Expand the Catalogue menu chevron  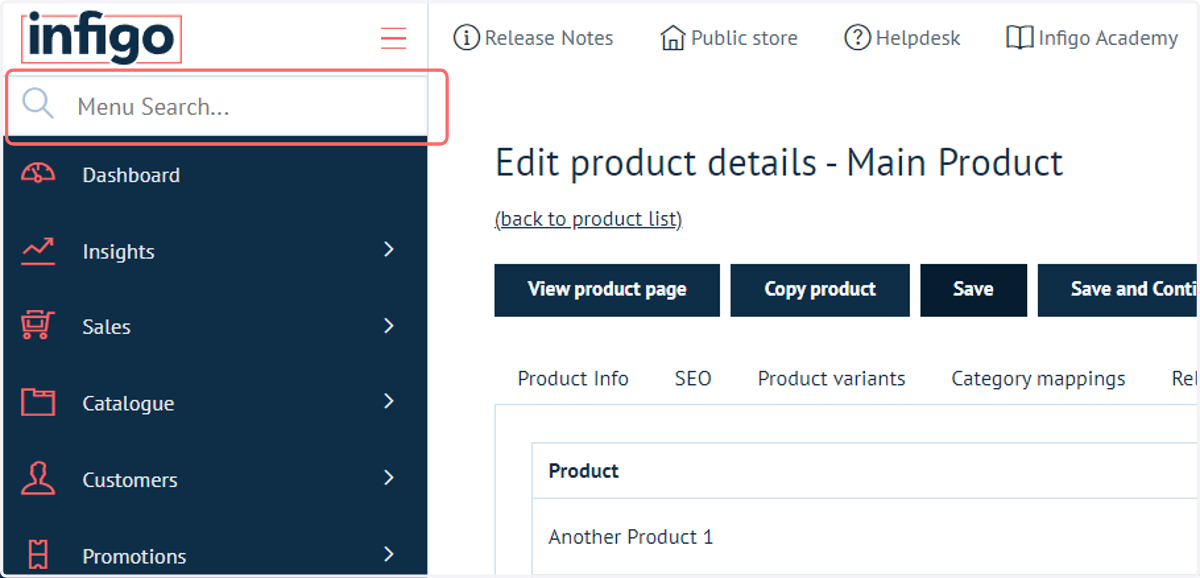[389, 401]
